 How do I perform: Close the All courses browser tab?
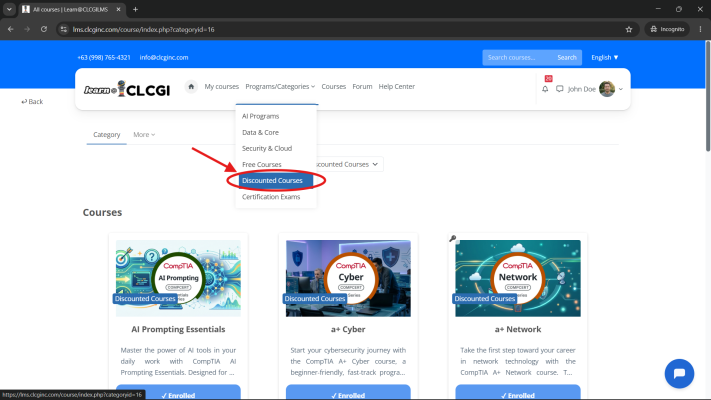click(x=118, y=9)
